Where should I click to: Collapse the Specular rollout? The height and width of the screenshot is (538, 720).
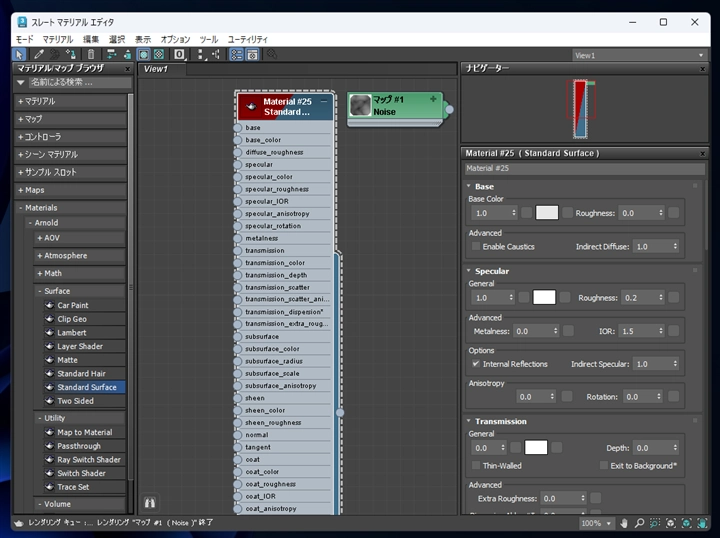tap(469, 271)
